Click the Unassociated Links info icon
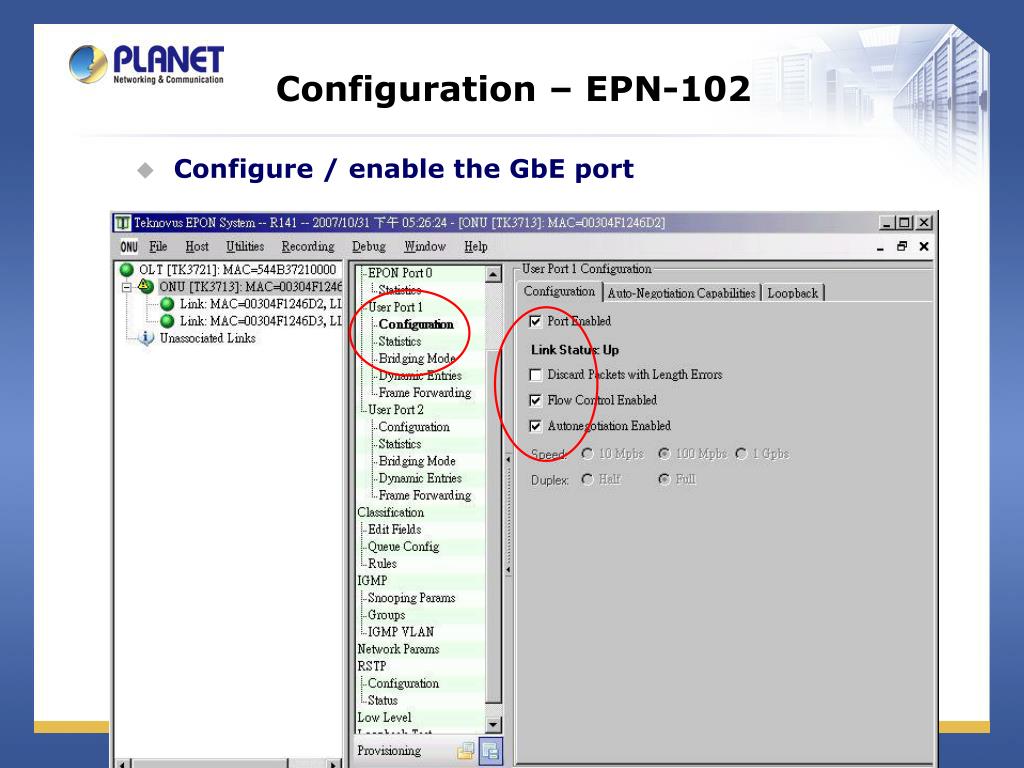Screen dimensions: 1024x768 (146, 338)
